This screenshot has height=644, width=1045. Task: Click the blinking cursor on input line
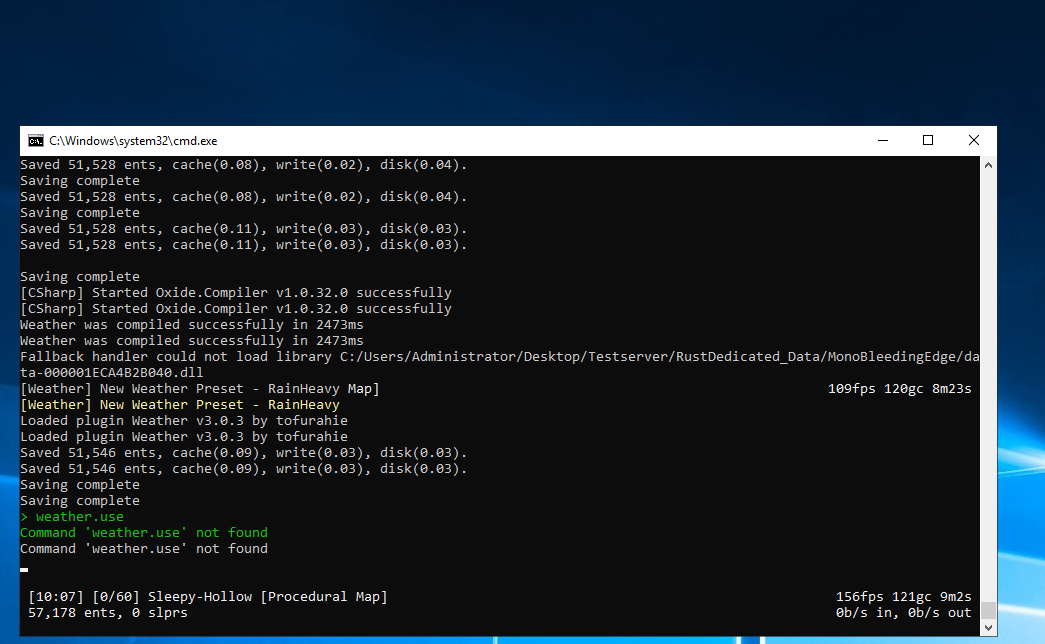(x=24, y=569)
